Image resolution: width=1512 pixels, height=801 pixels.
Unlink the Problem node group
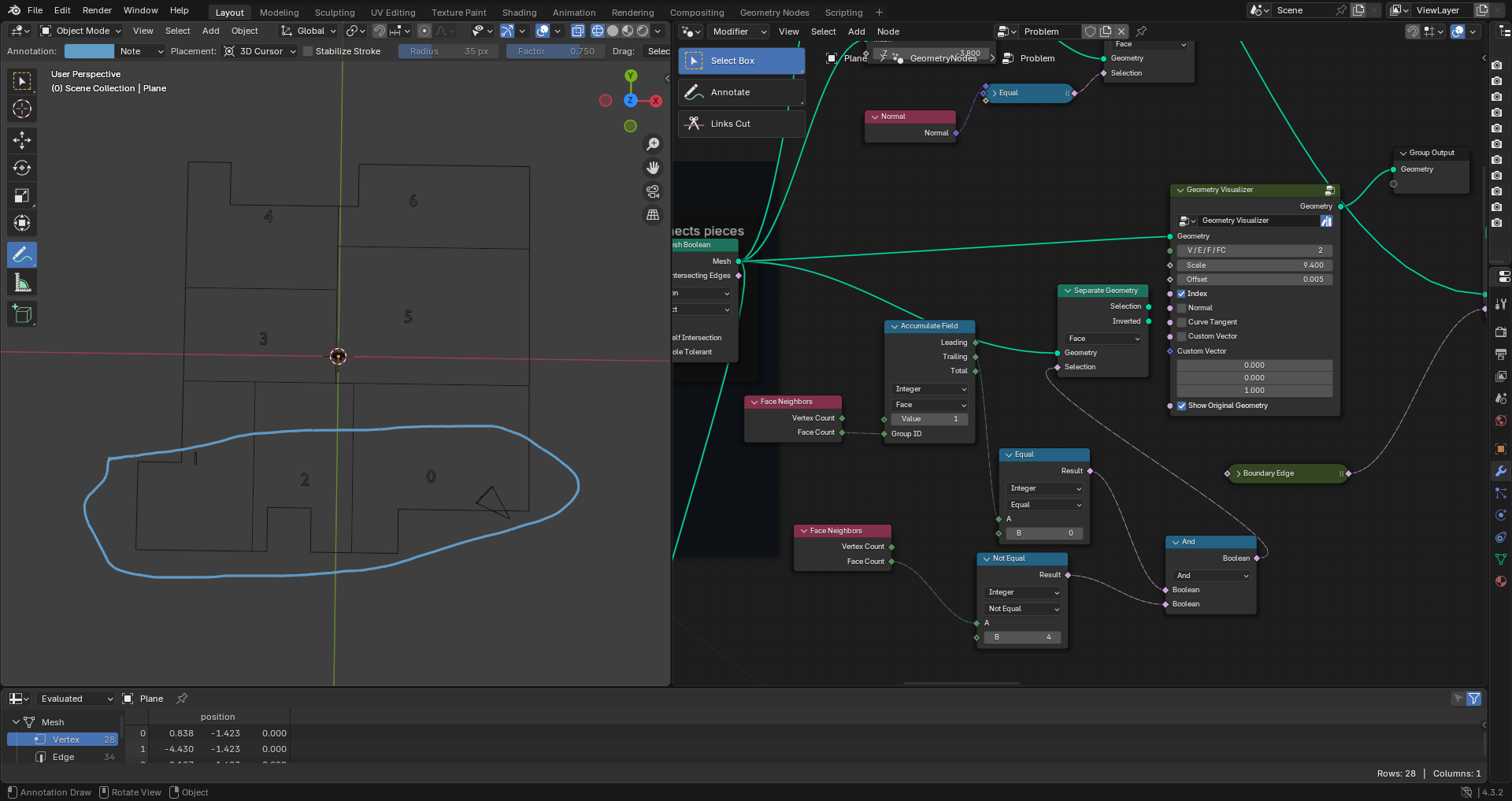pos(1121,32)
